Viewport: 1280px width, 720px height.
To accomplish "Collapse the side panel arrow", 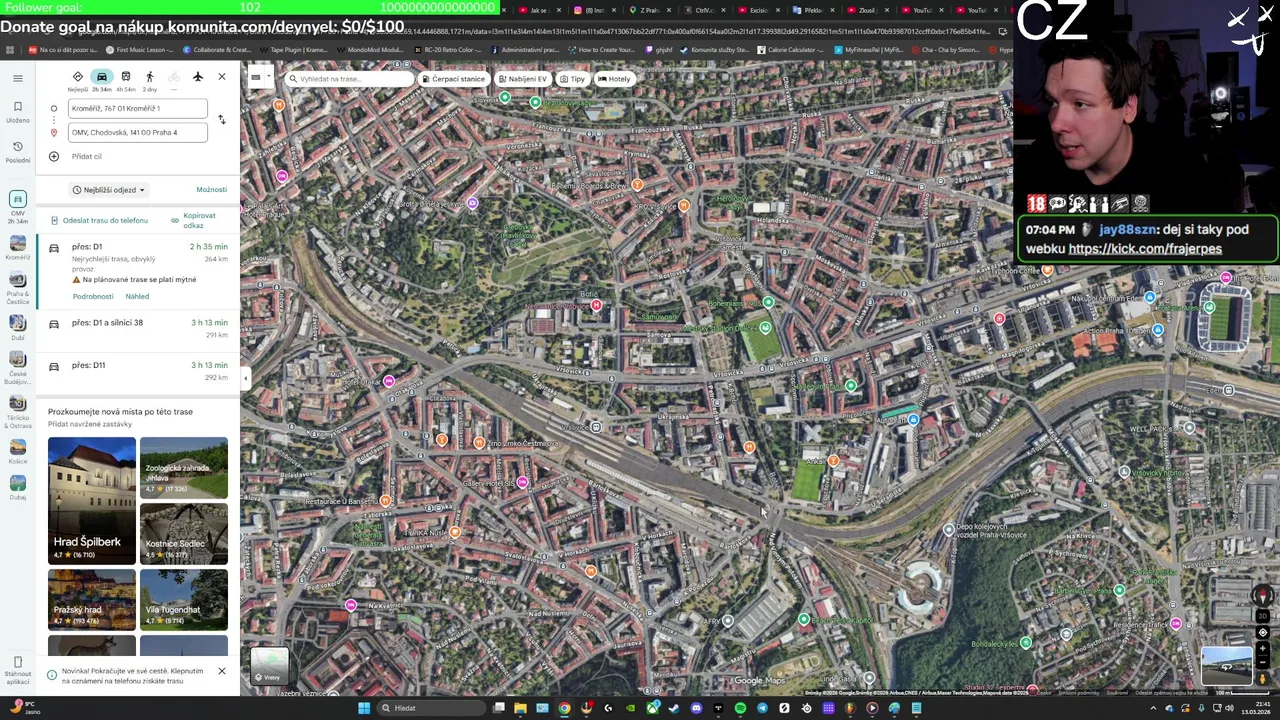I will [245, 378].
